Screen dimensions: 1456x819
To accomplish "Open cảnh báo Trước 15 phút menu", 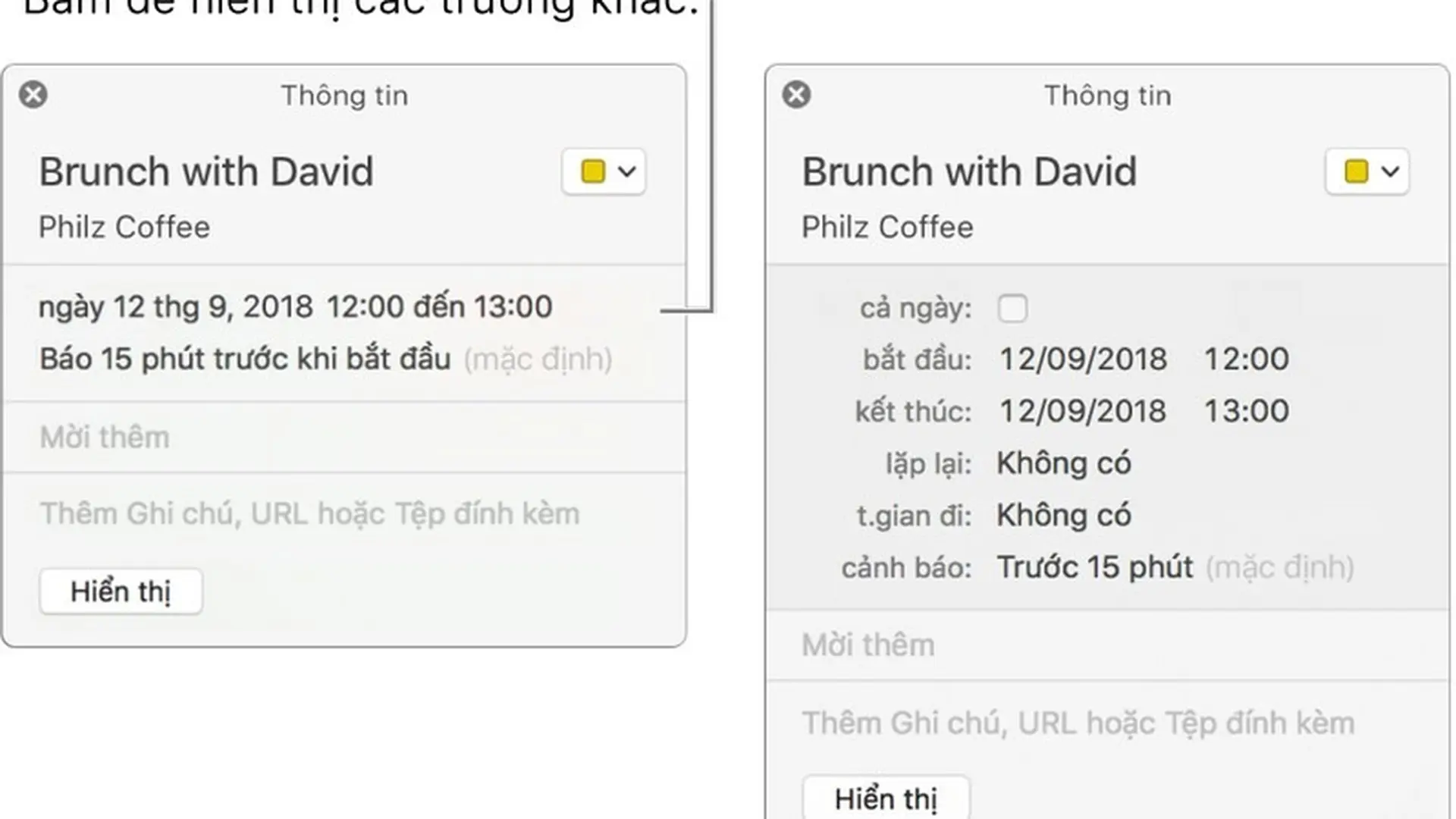I will point(1095,567).
